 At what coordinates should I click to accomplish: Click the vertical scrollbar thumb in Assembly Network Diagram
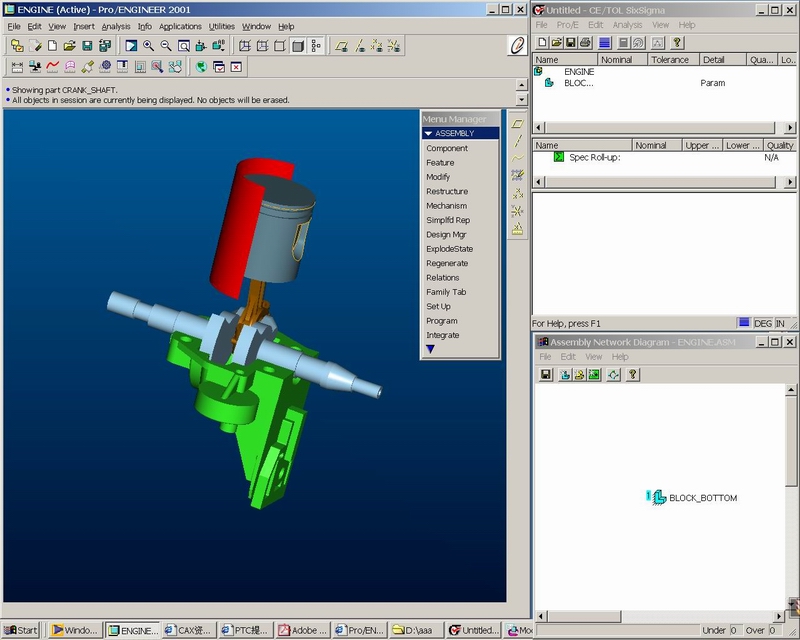790,442
